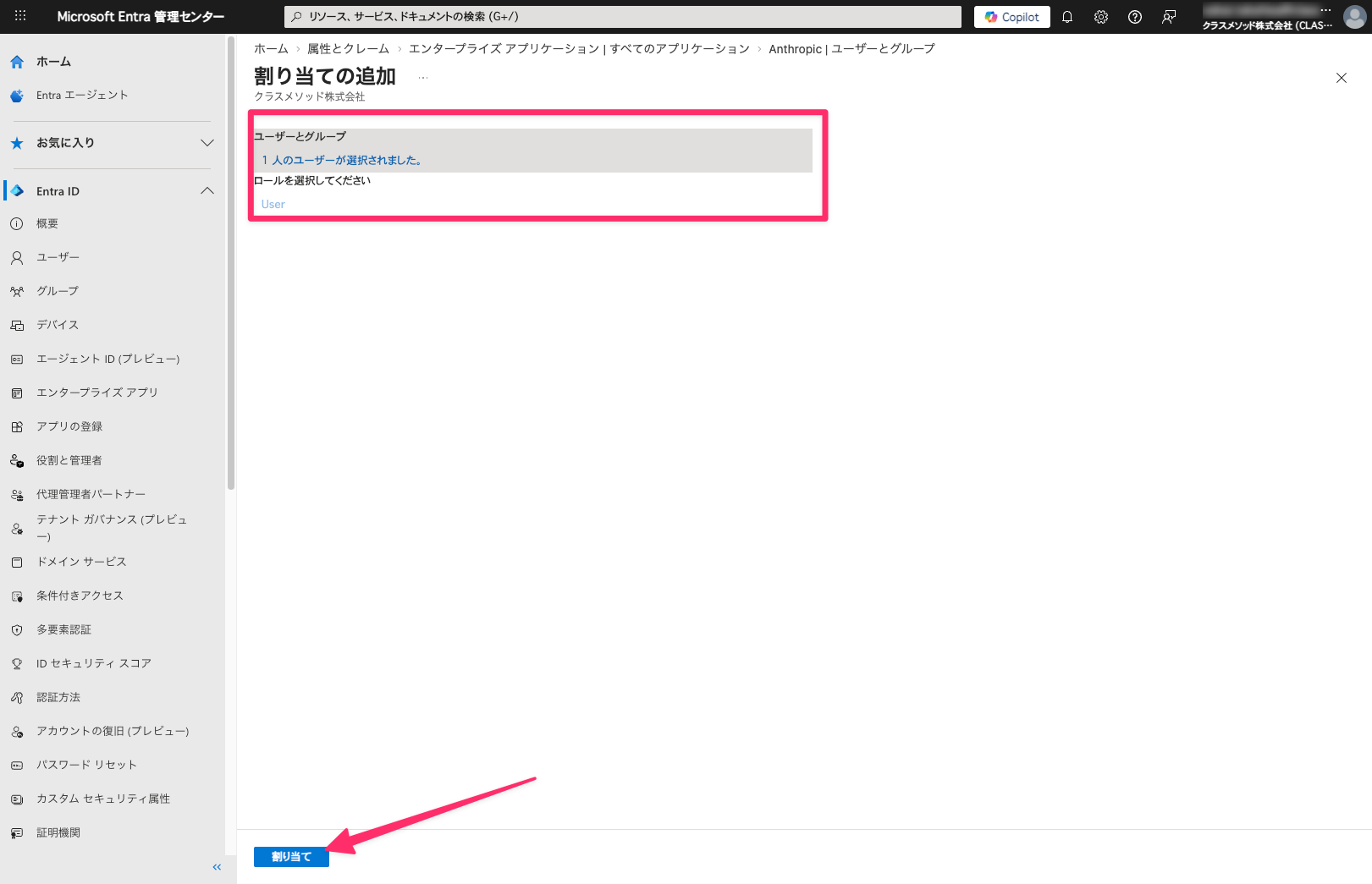The image size is (1372, 884).
Task: Click the 概要 info icon
Action: click(17, 224)
